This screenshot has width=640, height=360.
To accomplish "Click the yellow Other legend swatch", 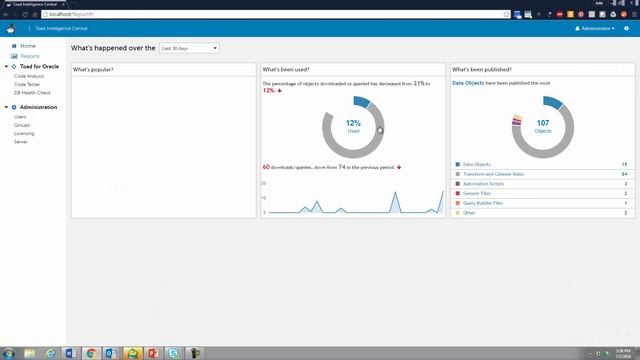I will tap(458, 213).
